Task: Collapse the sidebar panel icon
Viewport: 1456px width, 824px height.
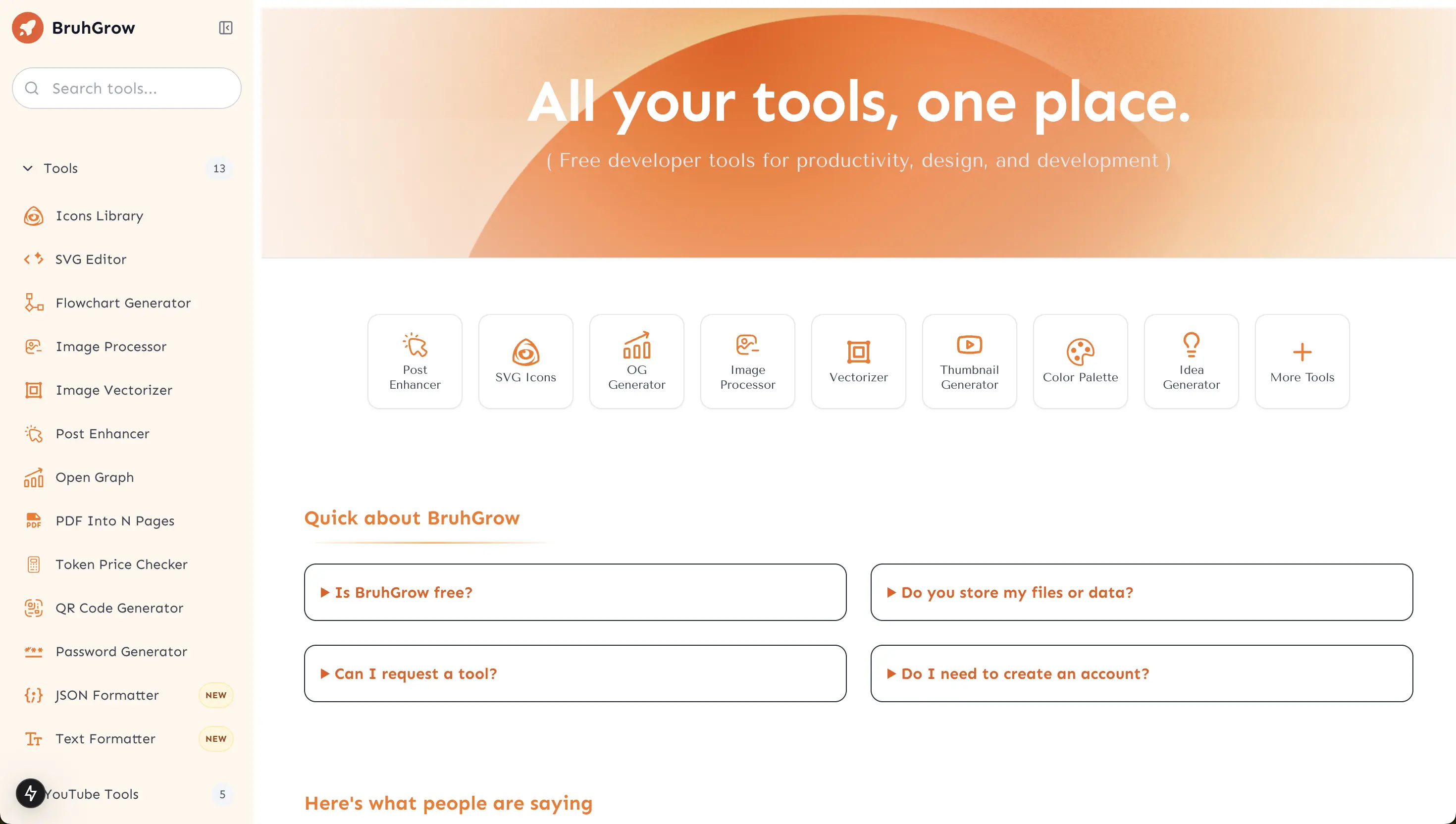Action: [225, 28]
